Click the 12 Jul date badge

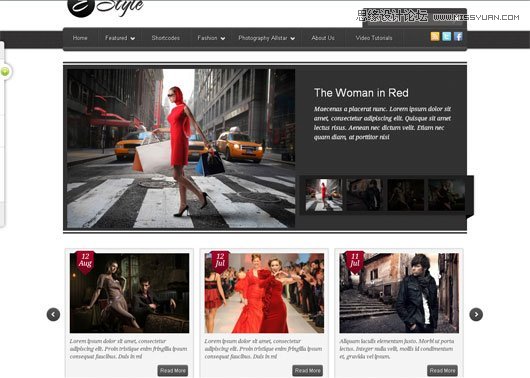[220, 262]
